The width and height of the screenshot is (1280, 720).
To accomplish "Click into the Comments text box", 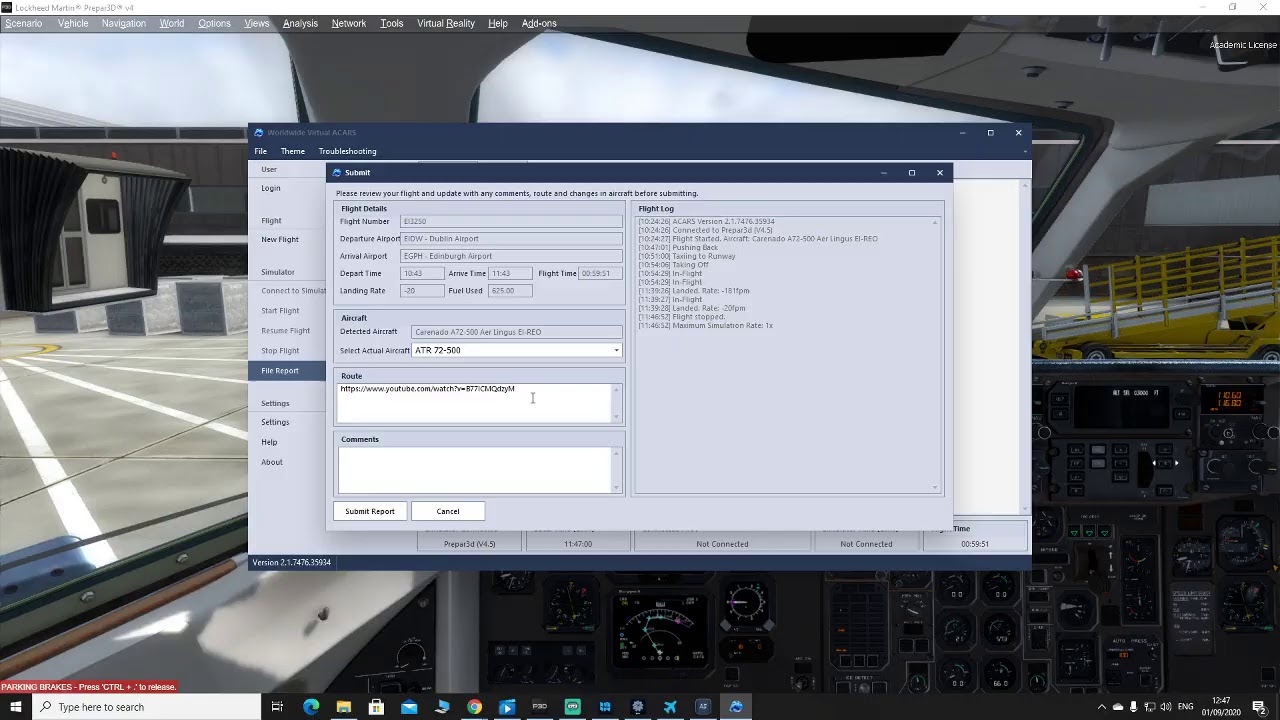I will pyautogui.click(x=474, y=470).
